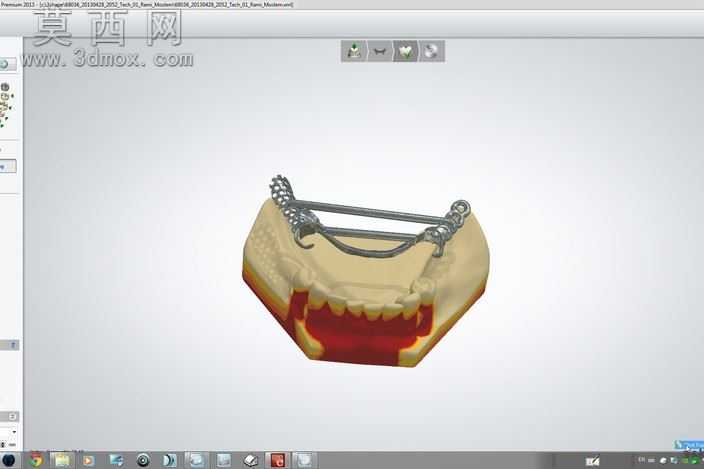Click the blue notification at bottom right
This screenshot has height=469, width=704.
(689, 445)
